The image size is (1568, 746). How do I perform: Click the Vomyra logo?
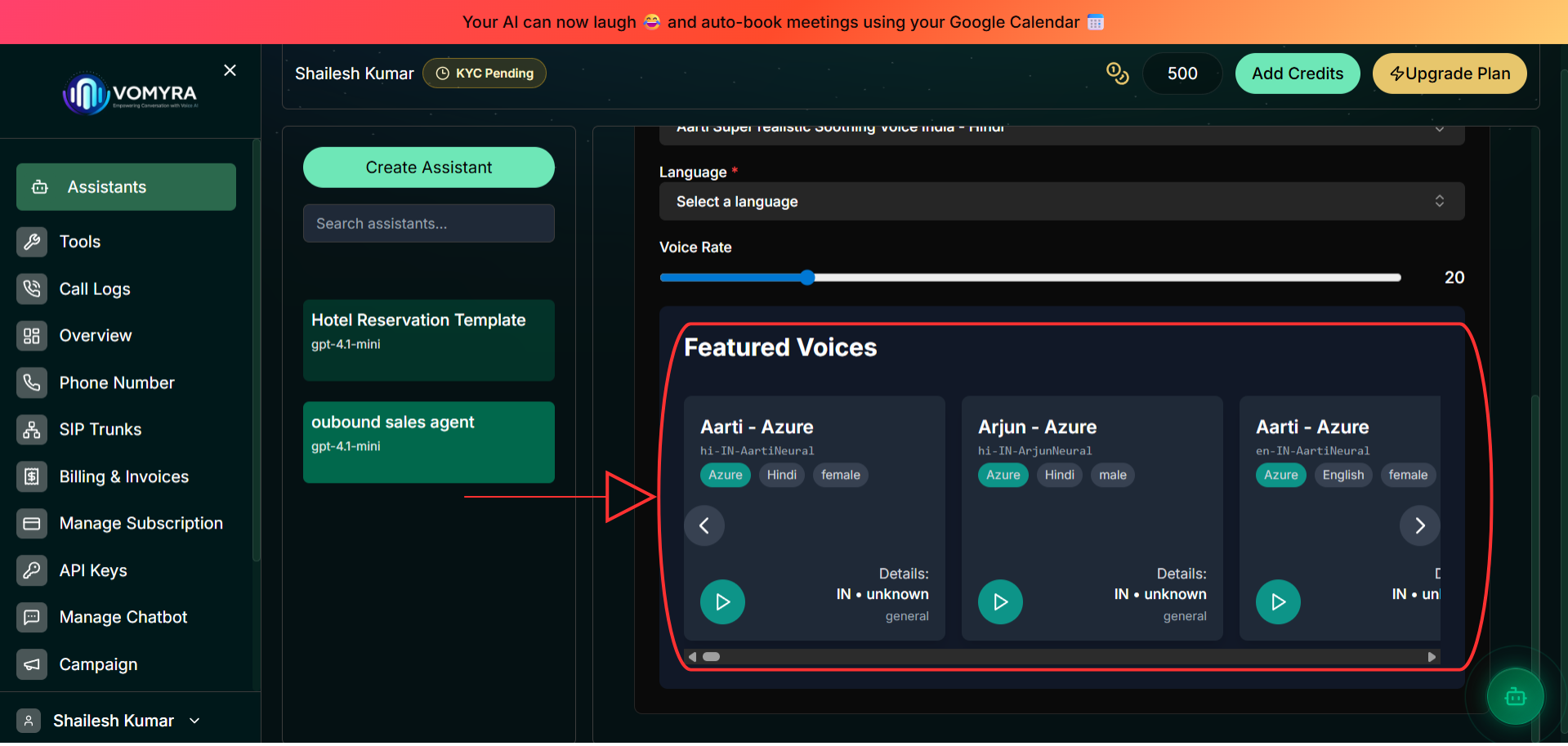(x=131, y=94)
